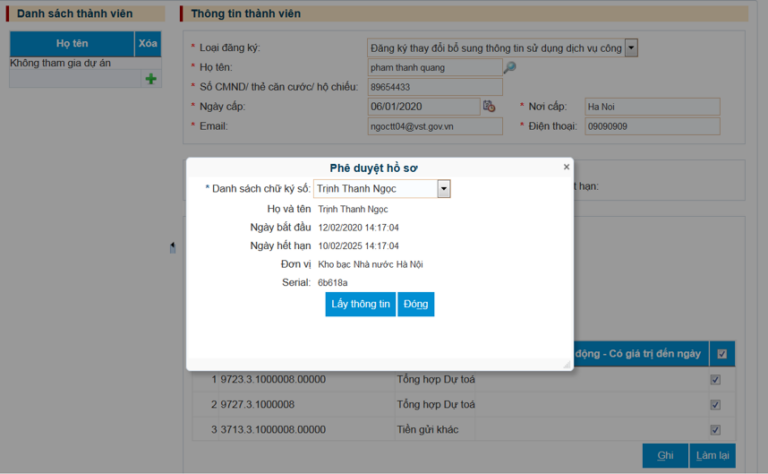The image size is (768, 474).
Task: Click the green plus add member icon
Action: click(151, 79)
